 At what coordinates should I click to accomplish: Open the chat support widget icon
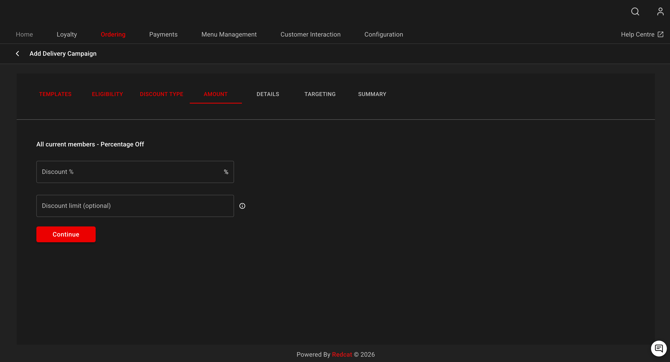(x=658, y=348)
